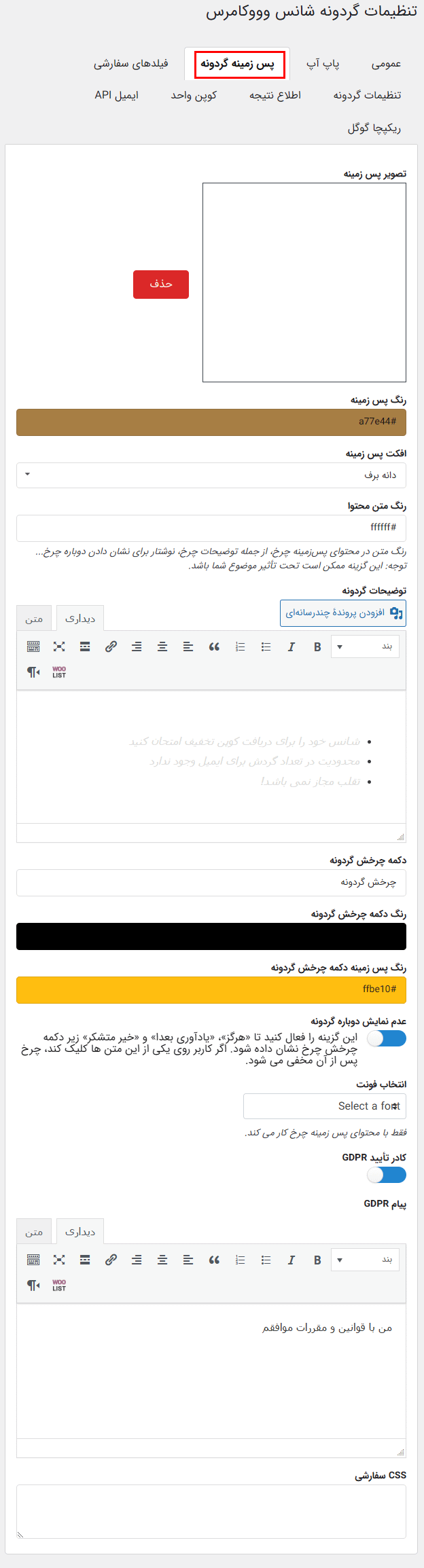Switch text direction in wheel description editor
This screenshot has width=424, height=1568.
[x=33, y=672]
